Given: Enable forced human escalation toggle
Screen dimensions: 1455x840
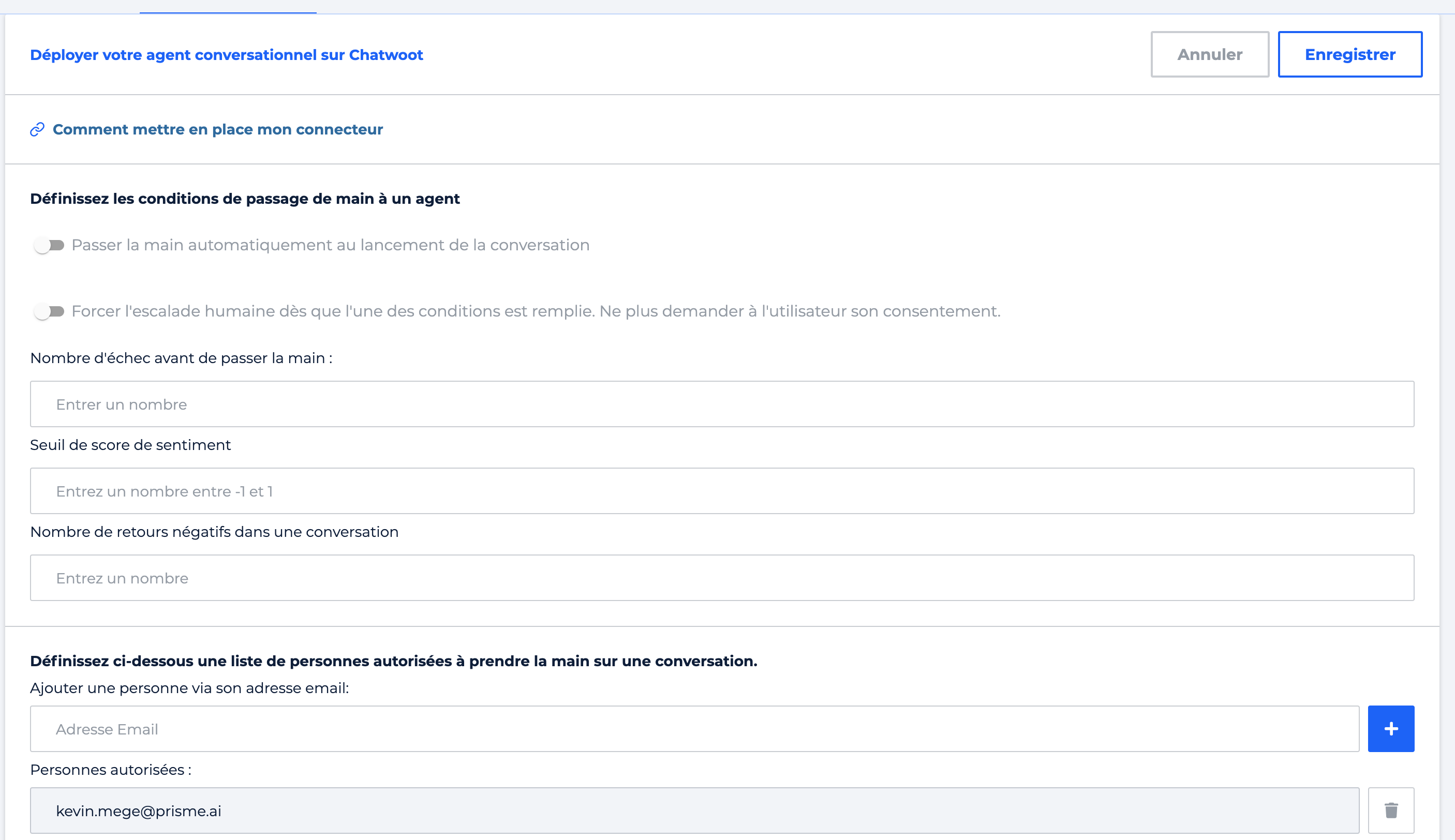Looking at the screenshot, I should [49, 311].
